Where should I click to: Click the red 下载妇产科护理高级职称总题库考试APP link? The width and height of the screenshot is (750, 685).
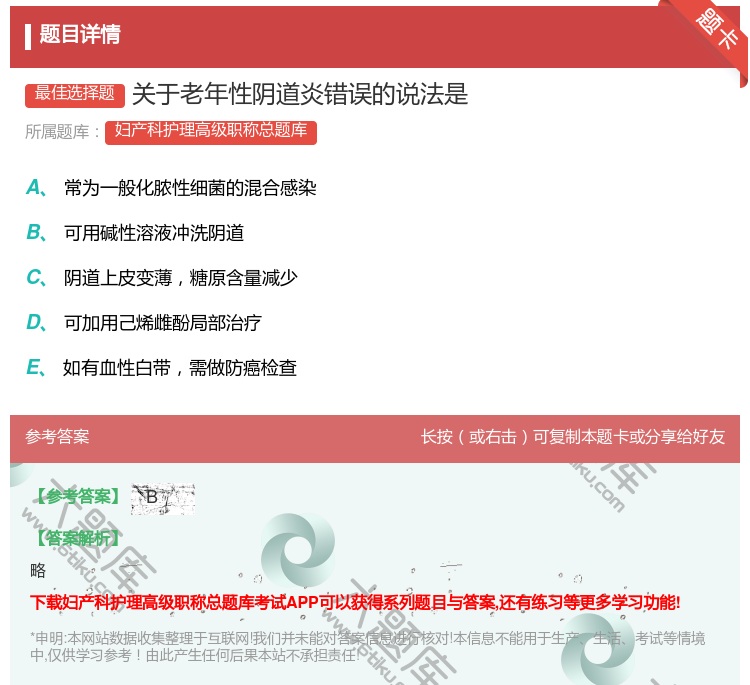click(x=355, y=602)
